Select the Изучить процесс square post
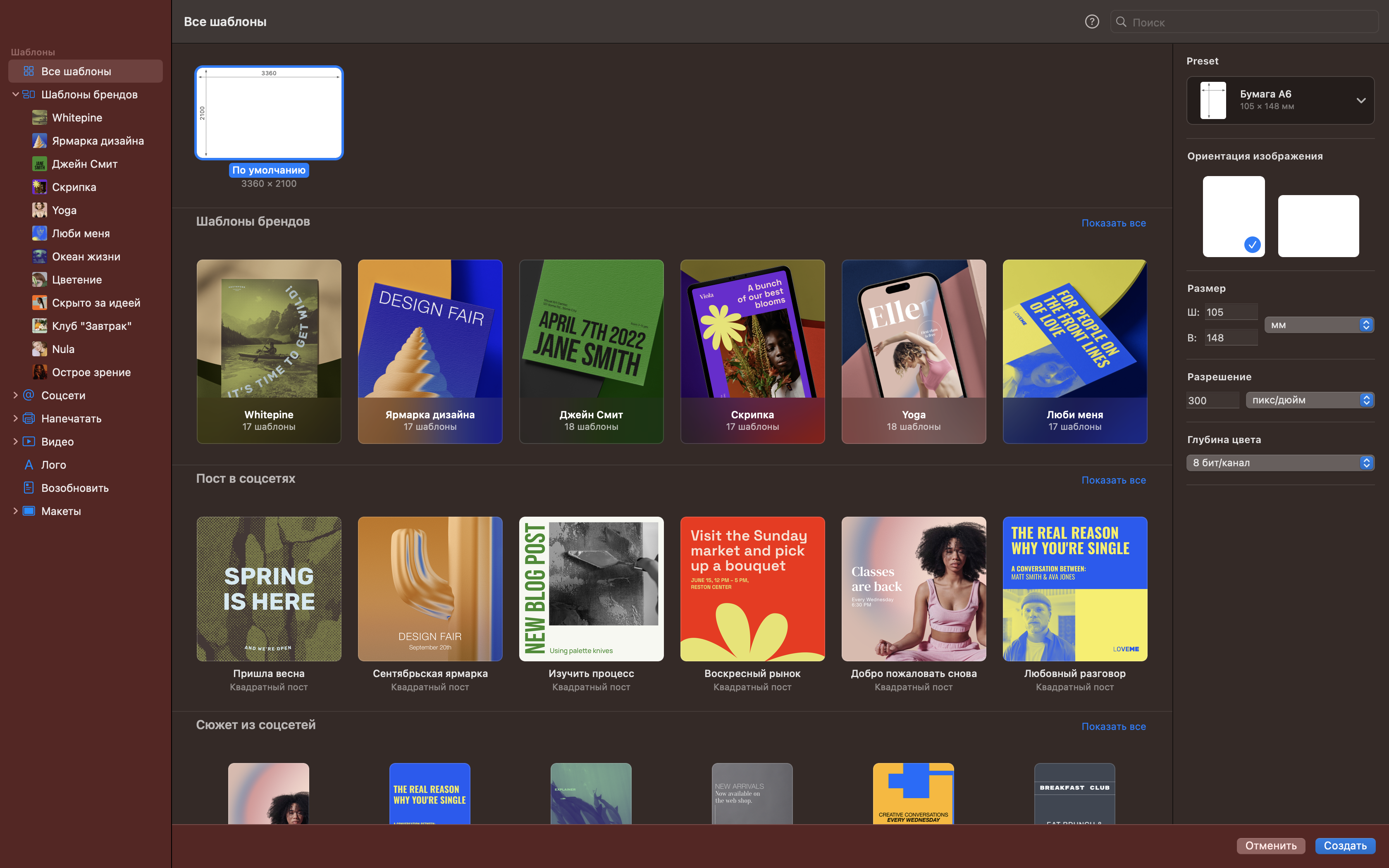This screenshot has width=1389, height=868. [591, 589]
